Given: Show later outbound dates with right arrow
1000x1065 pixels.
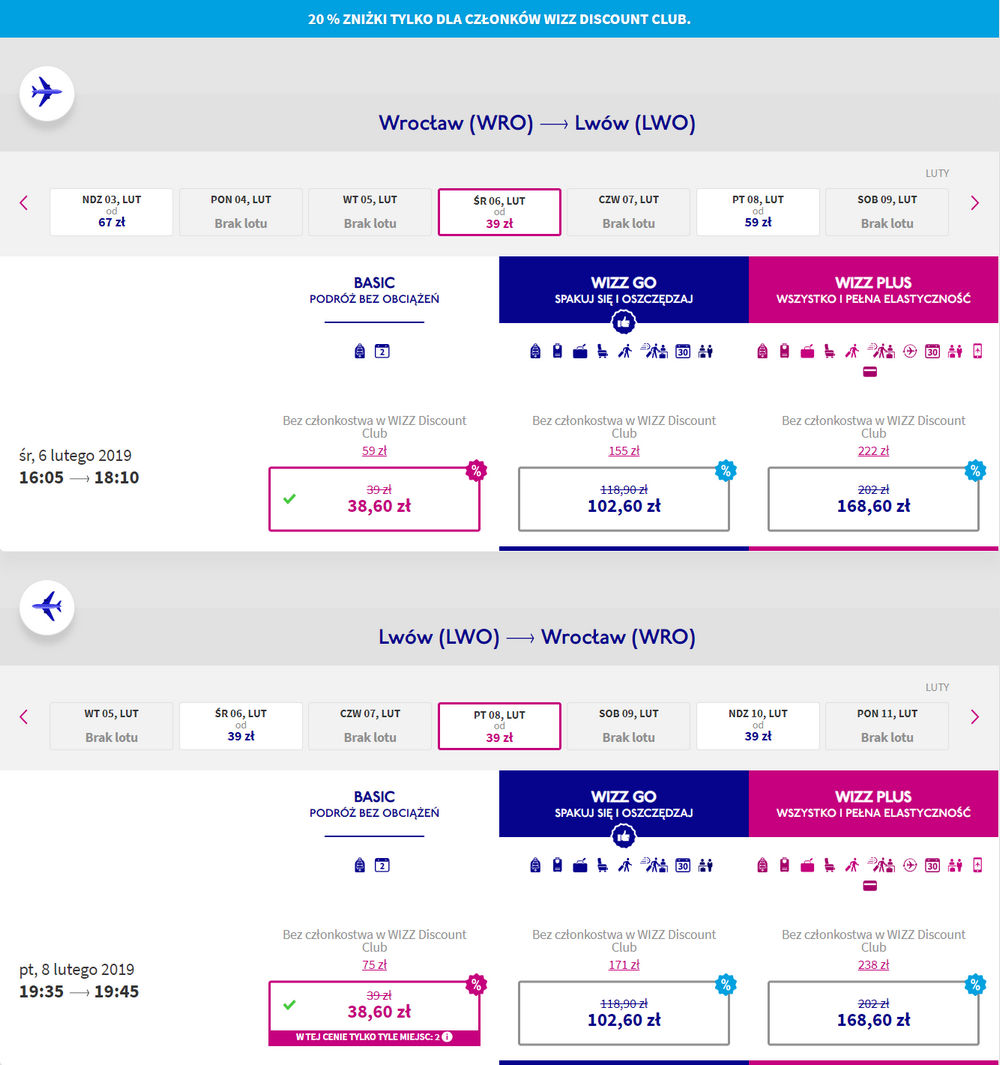Looking at the screenshot, I should click(975, 203).
